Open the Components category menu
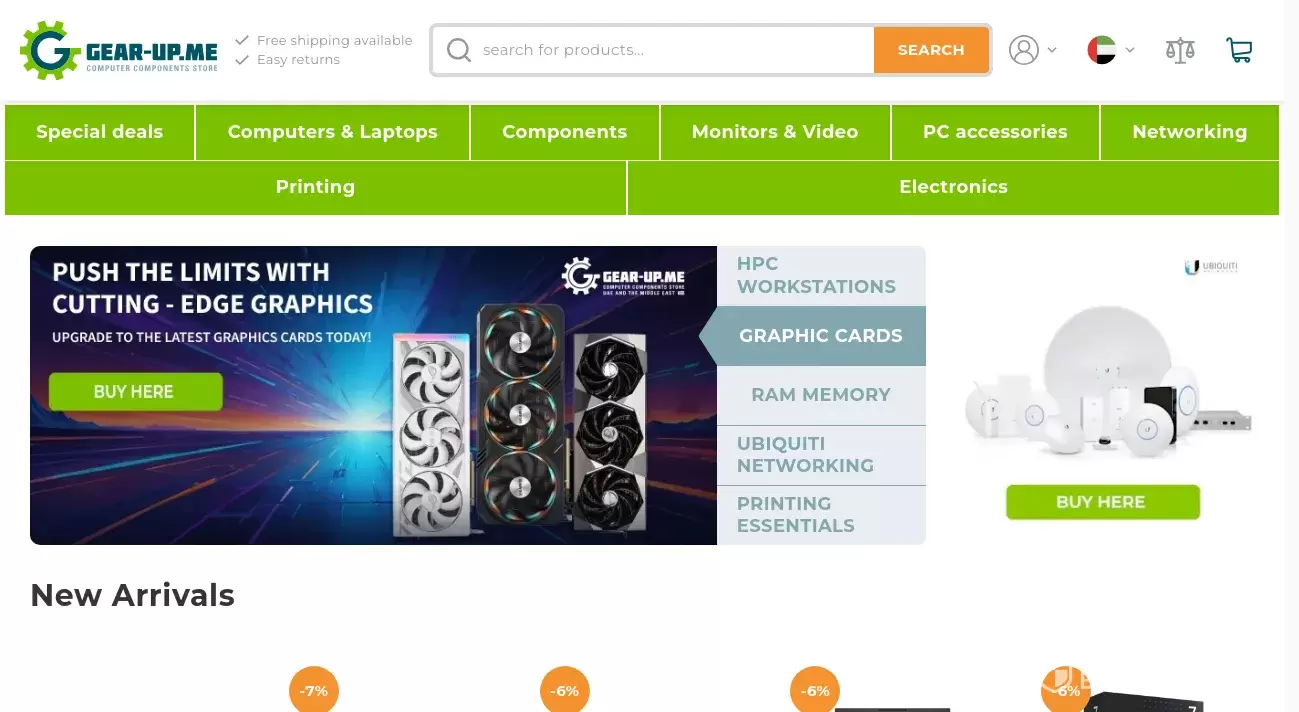Viewport: 1299px width, 712px height. pyautogui.click(x=564, y=132)
